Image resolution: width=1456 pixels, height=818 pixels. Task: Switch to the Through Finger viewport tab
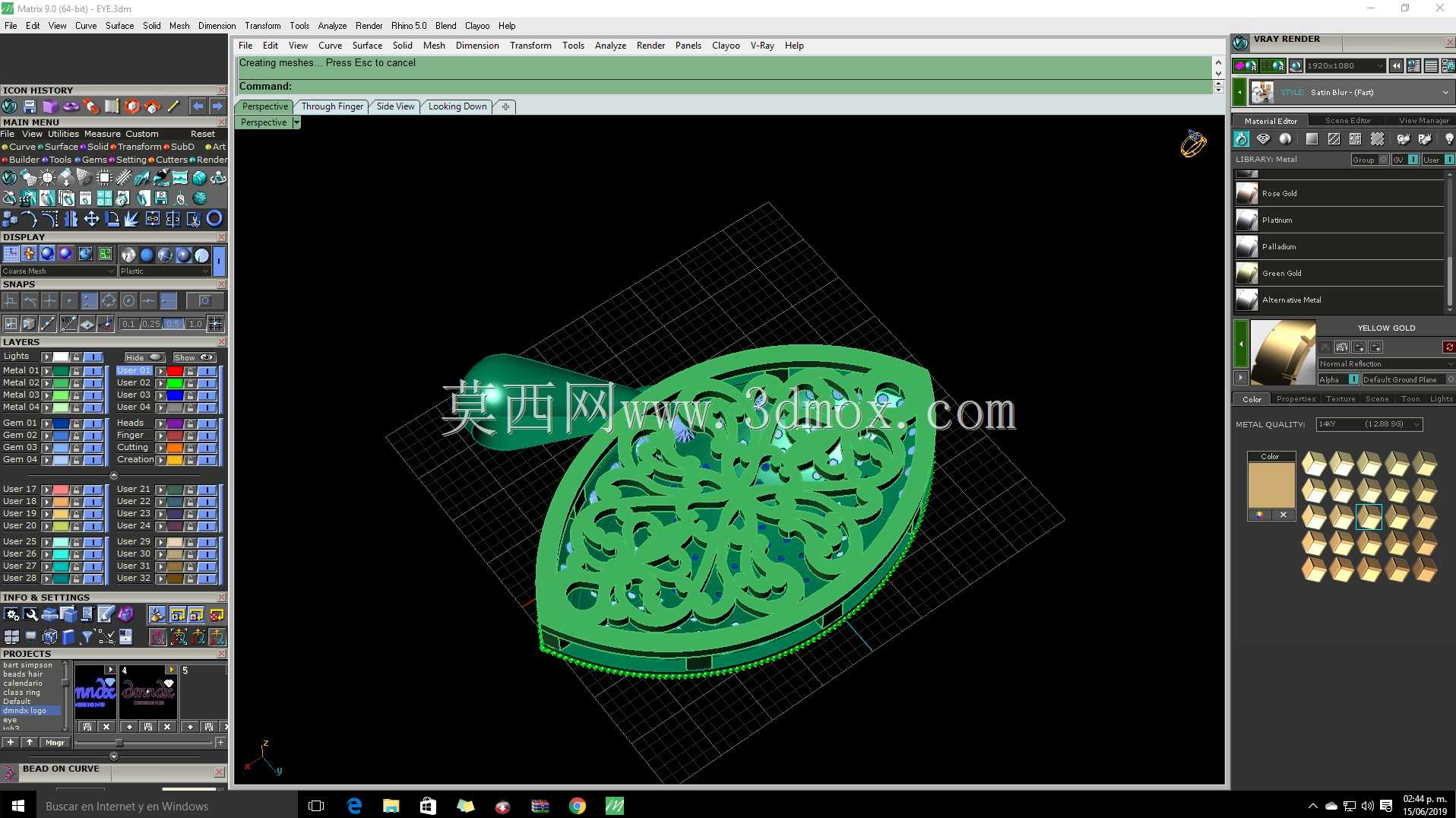(332, 106)
